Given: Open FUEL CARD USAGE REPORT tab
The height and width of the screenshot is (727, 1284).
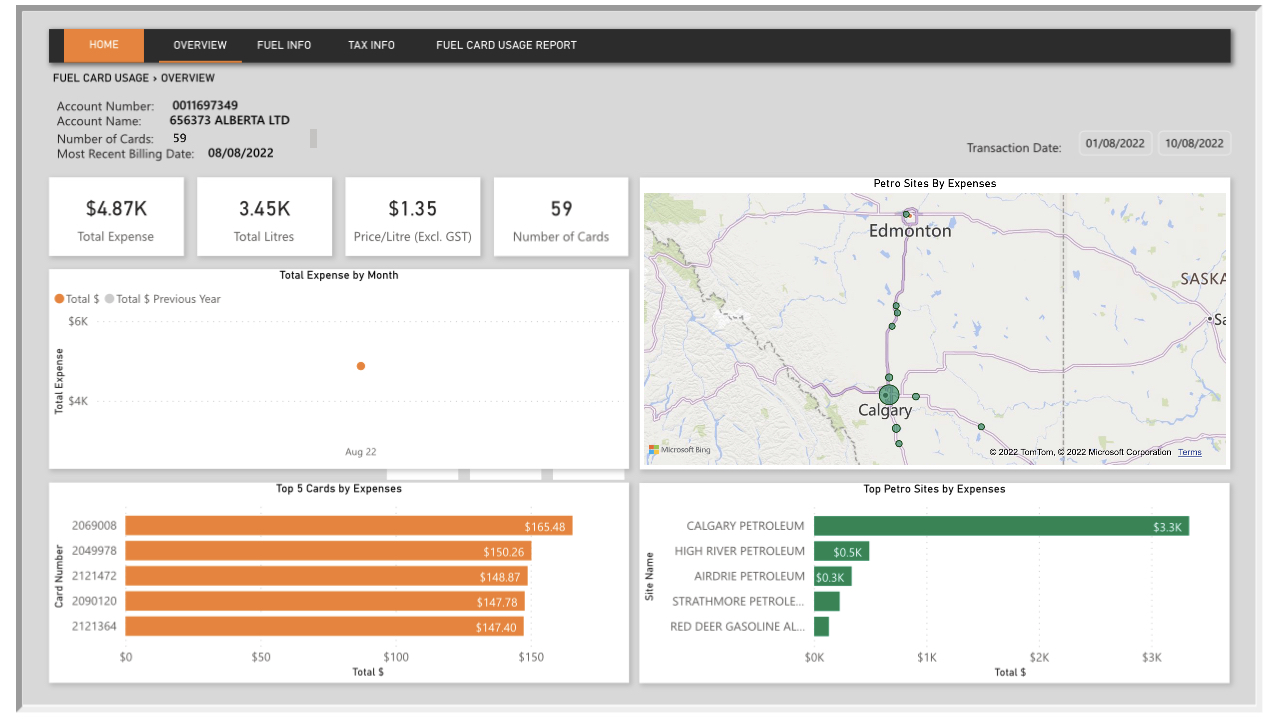Looking at the screenshot, I should click(506, 45).
